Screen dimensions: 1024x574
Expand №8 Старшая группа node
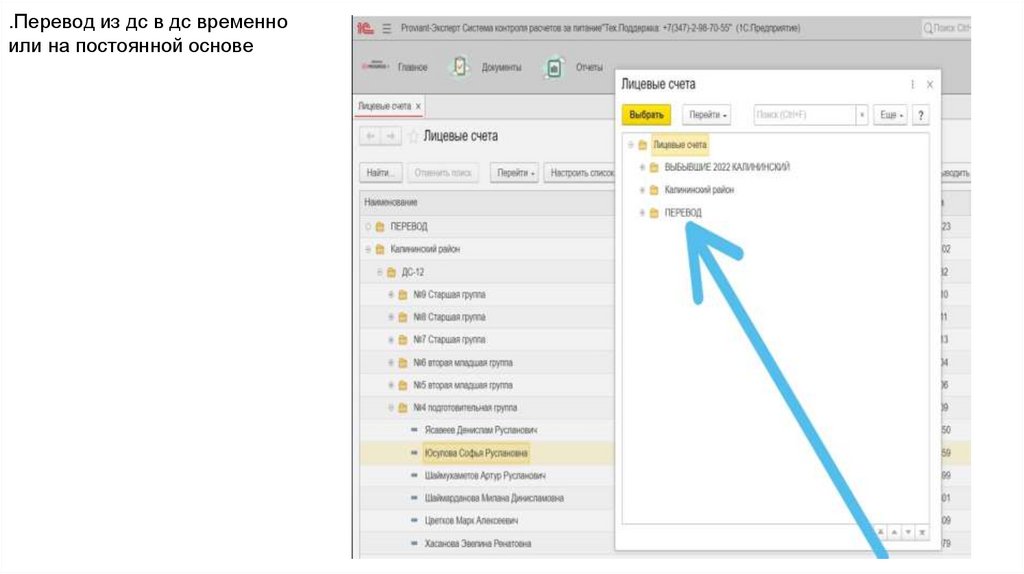(x=391, y=317)
